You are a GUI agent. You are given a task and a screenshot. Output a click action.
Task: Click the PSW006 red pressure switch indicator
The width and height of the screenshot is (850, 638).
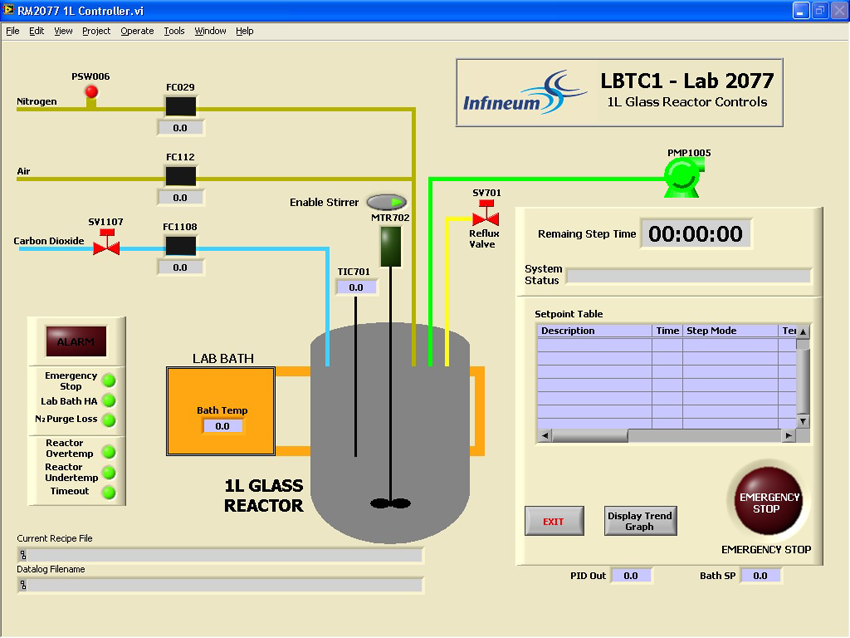tap(91, 93)
